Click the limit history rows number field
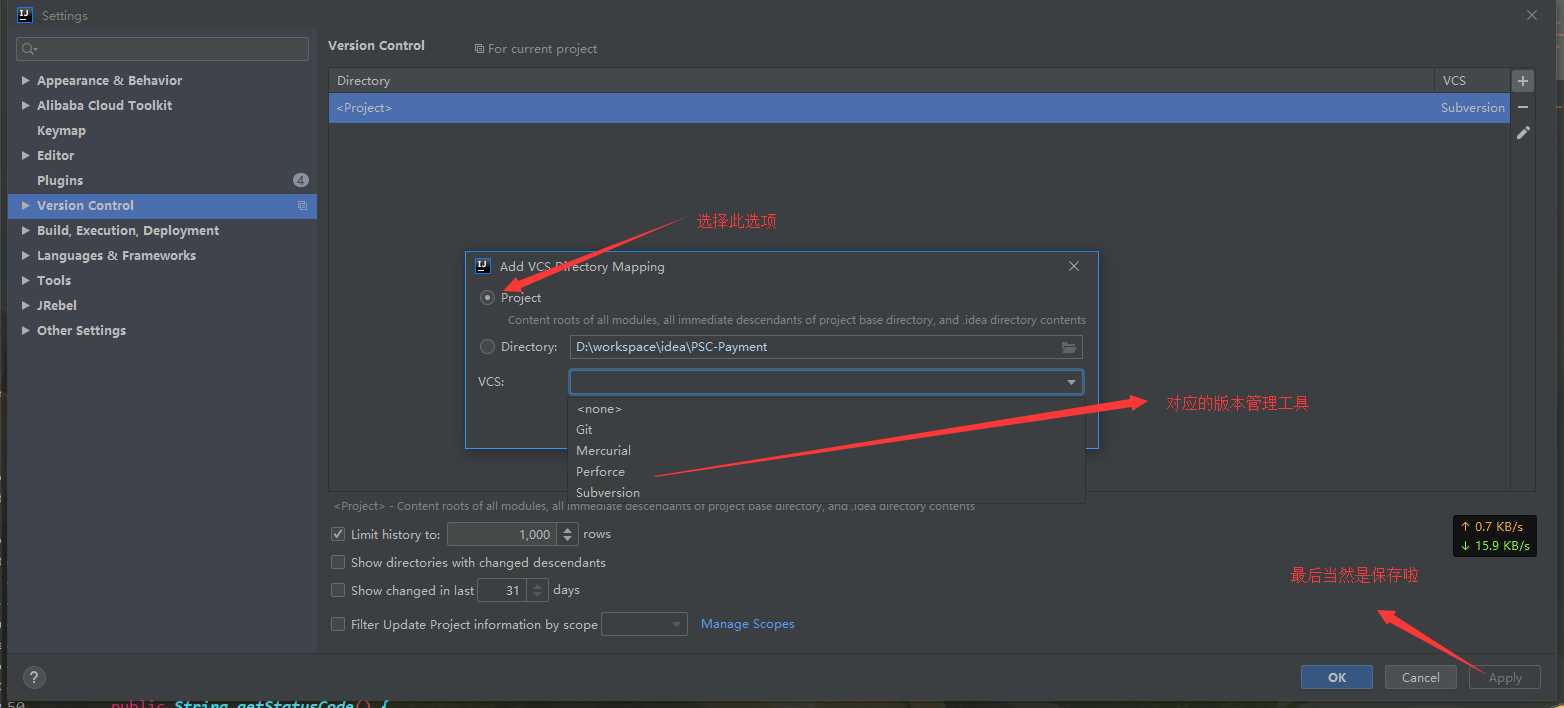1564x708 pixels. (503, 534)
